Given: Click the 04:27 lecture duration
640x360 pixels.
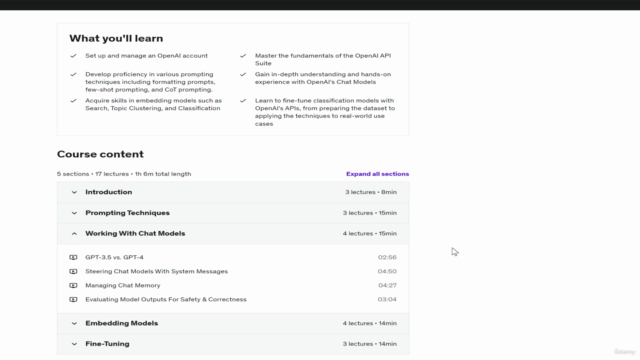Looking at the screenshot, I should point(387,285).
